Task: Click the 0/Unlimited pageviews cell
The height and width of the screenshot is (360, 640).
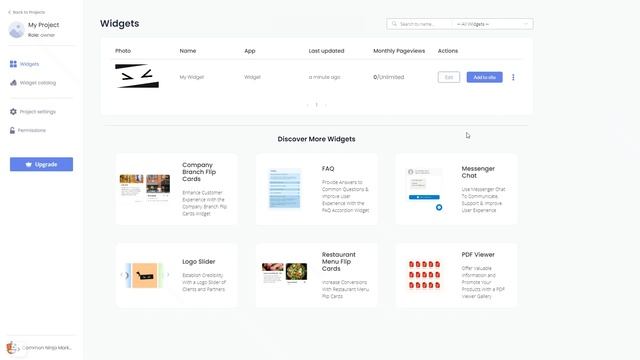Action: tap(389, 77)
